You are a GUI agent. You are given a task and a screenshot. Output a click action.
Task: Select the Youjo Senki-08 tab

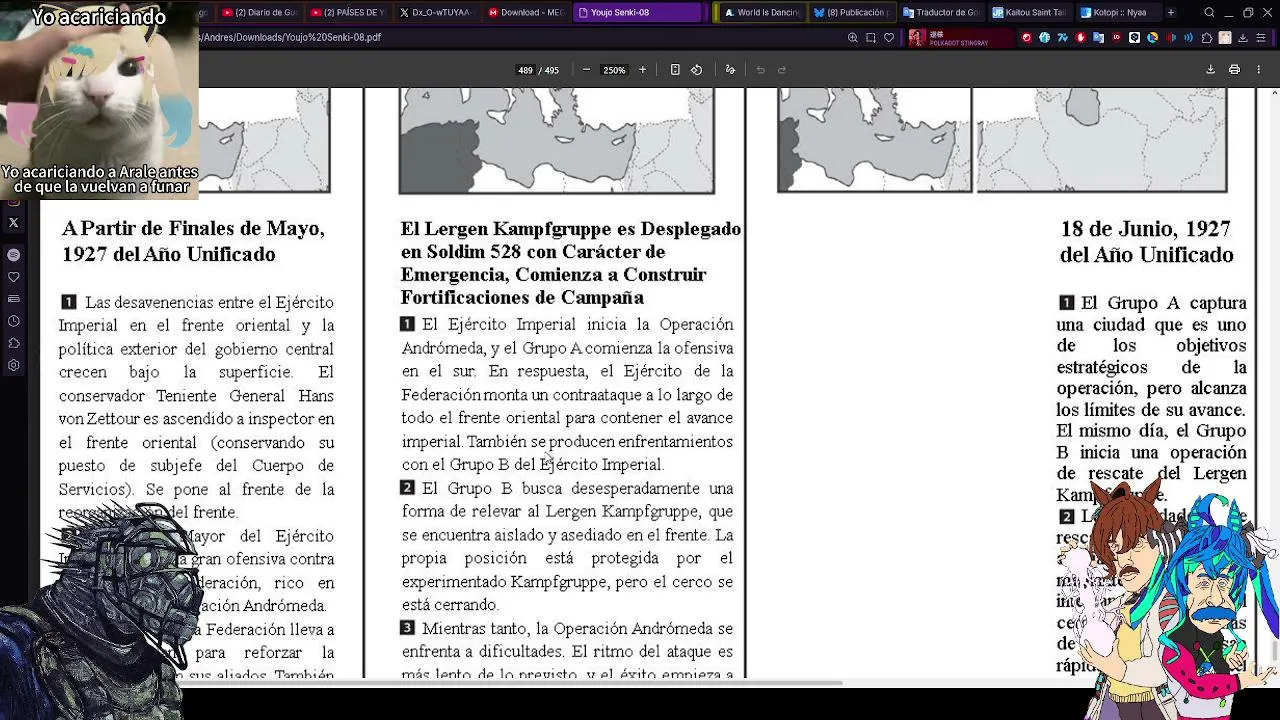click(638, 13)
